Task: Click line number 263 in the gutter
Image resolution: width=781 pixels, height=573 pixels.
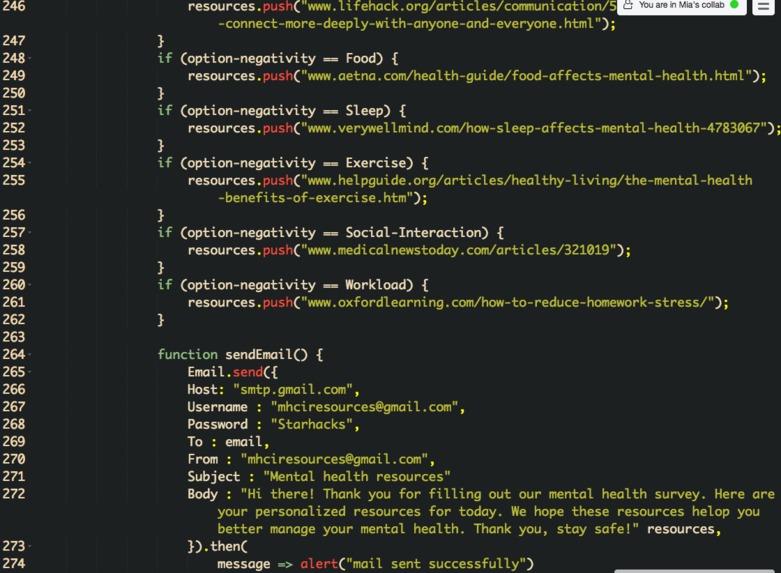Action: coord(13,337)
